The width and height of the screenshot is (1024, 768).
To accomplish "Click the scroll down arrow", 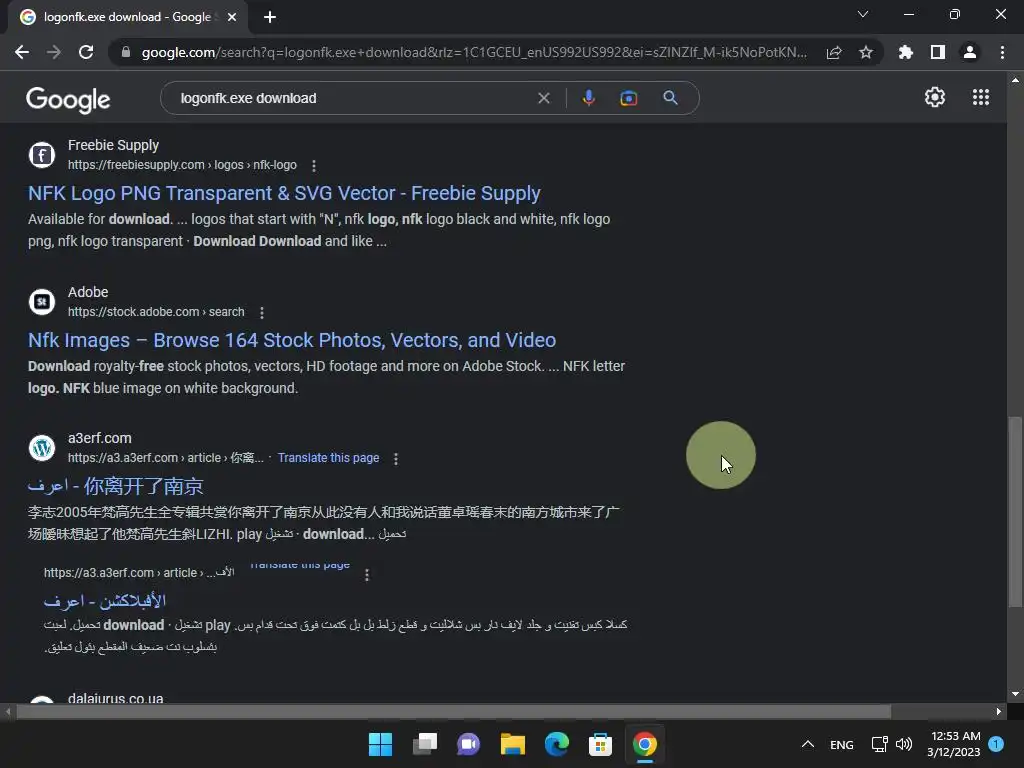I will click(1015, 694).
